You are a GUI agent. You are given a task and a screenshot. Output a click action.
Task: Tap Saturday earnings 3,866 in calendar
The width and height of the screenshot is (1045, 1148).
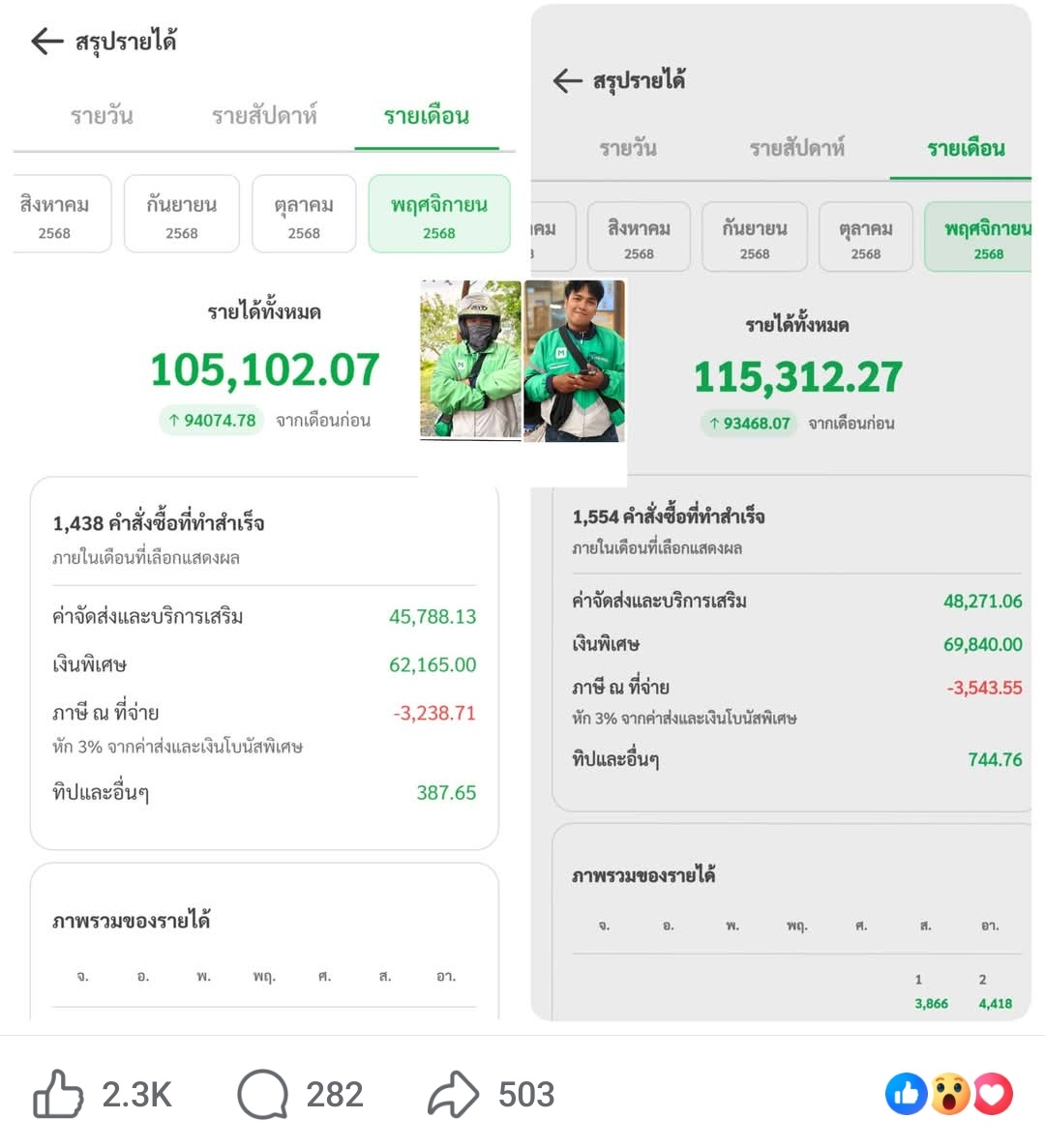point(931,1004)
